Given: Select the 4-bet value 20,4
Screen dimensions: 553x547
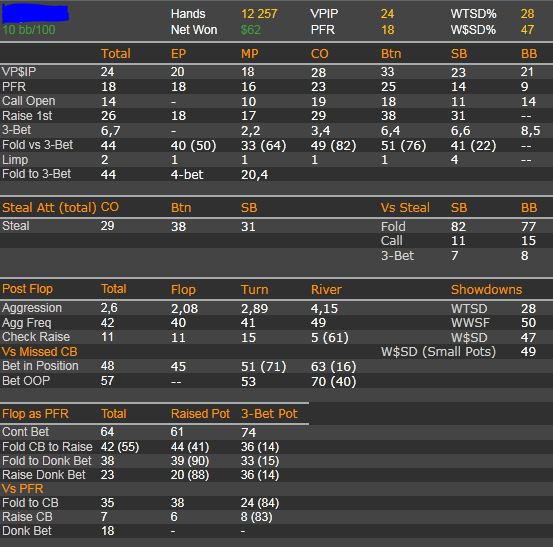Looking at the screenshot, I should 254,174.
